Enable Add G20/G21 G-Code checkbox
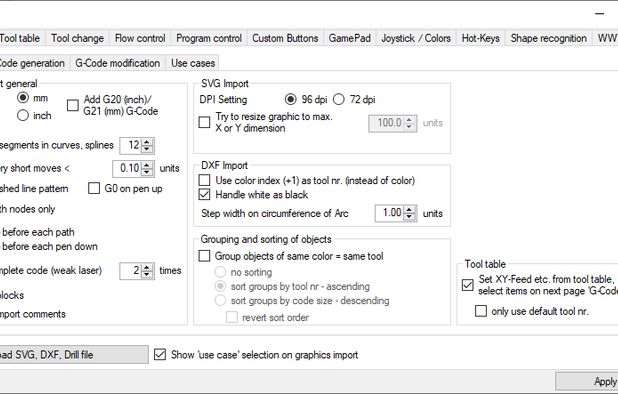Screen dimensions: 618x394 (x=73, y=105)
